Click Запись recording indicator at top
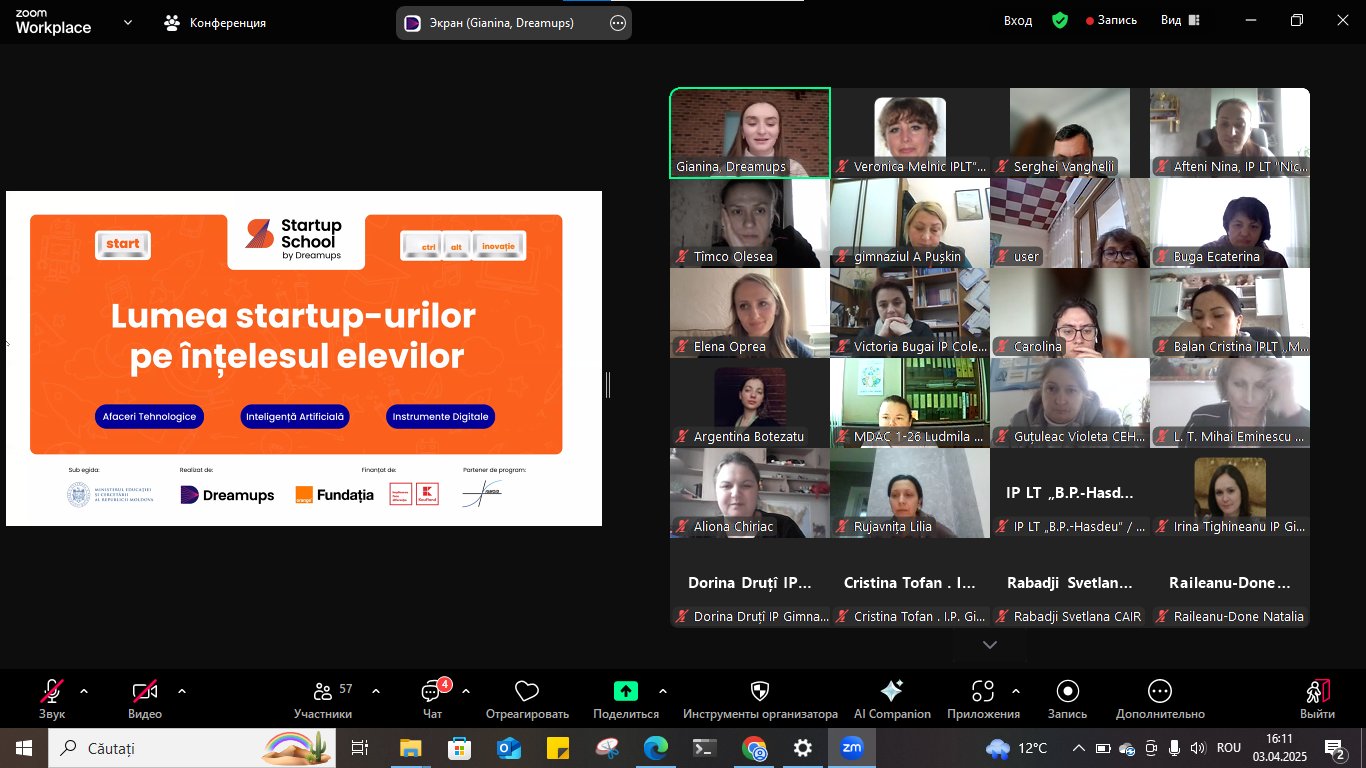Image resolution: width=1366 pixels, height=768 pixels. 1112,20
